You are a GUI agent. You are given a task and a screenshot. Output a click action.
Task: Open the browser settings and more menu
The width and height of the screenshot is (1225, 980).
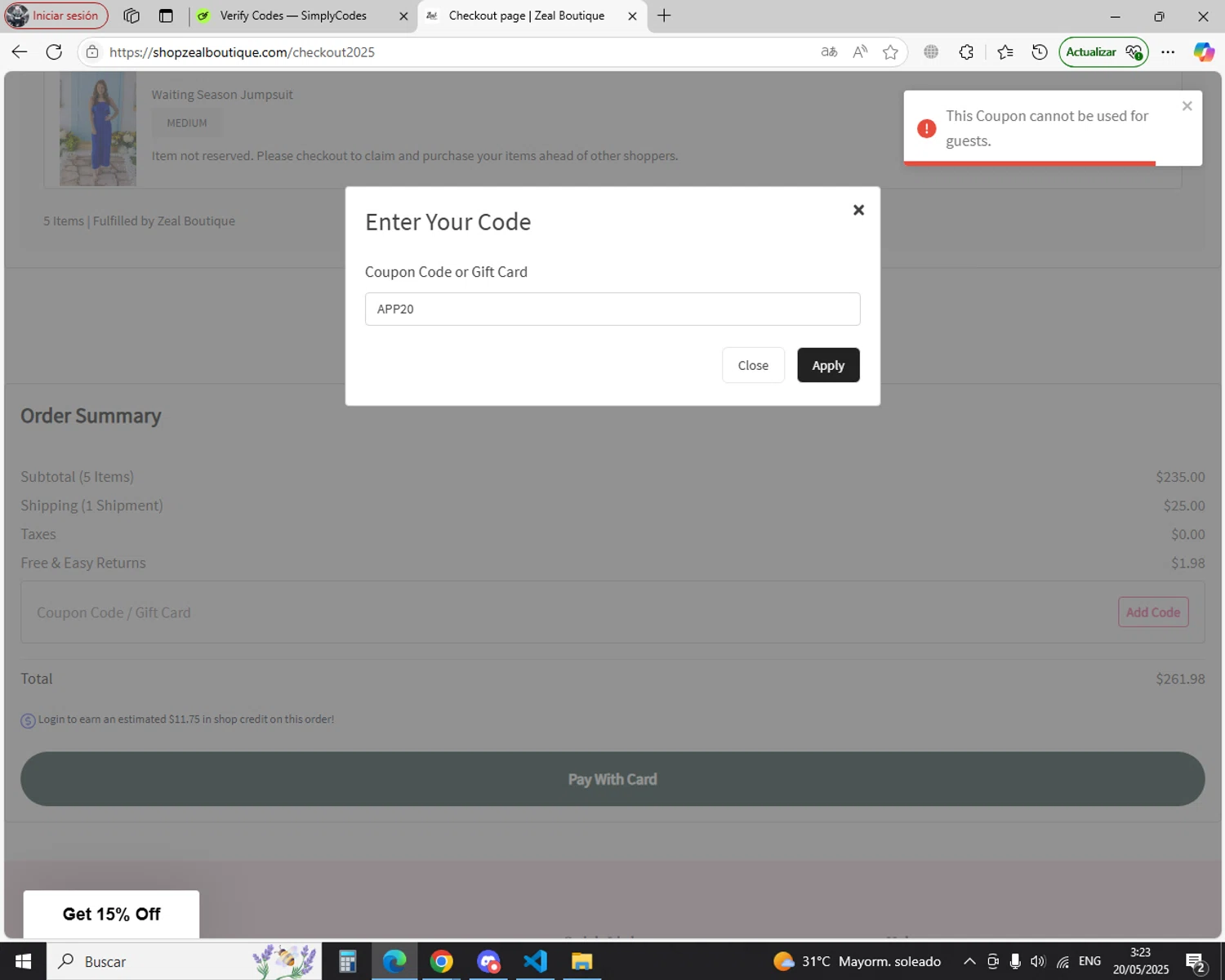coord(1168,52)
